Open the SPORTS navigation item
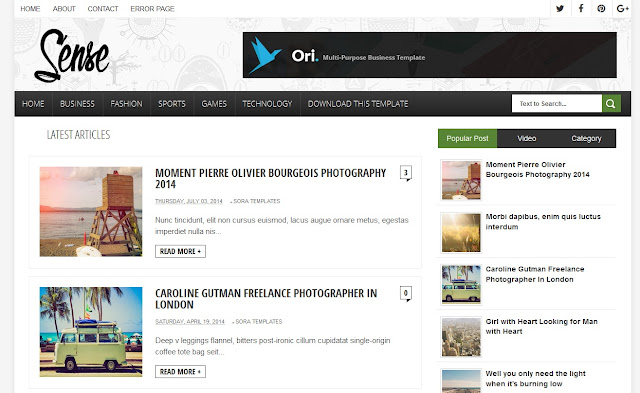640x393 pixels. tap(172, 104)
